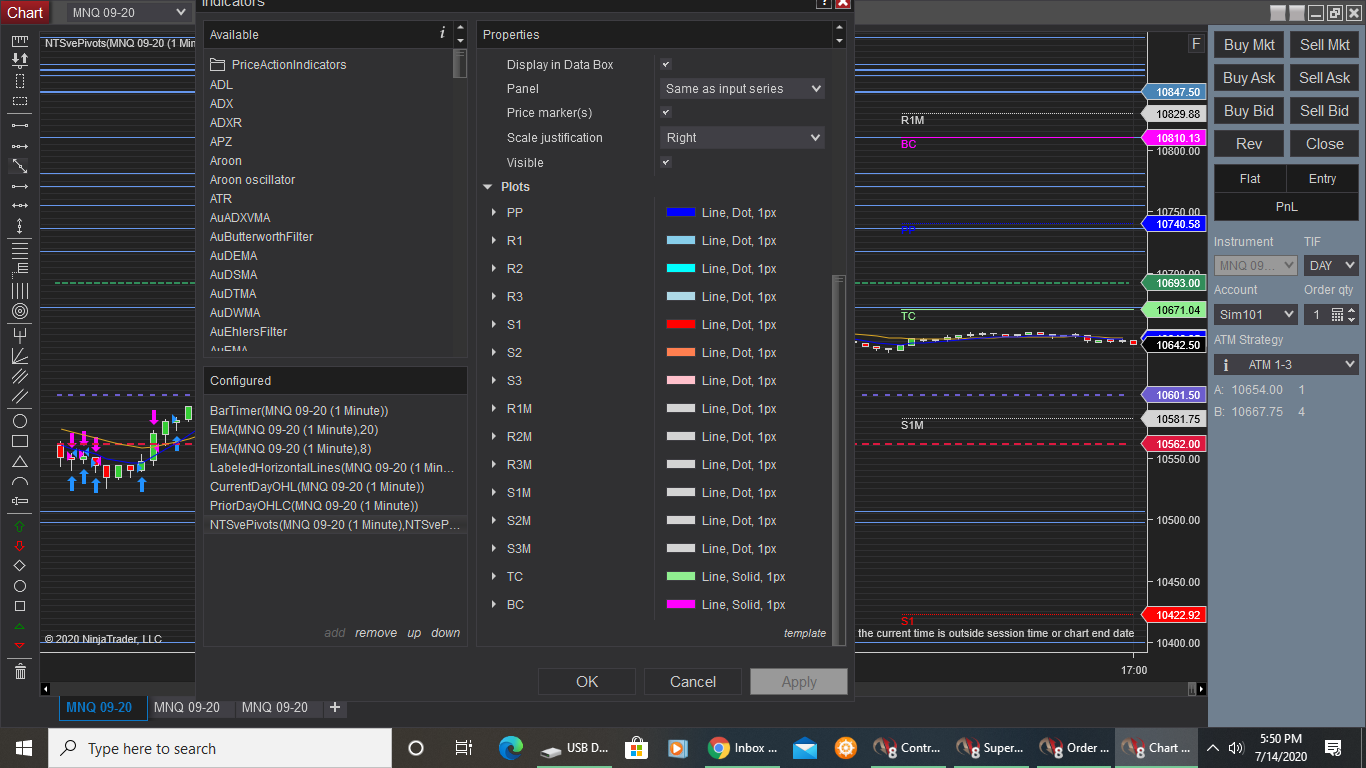
Task: Uncheck the Visible checkbox
Action: click(666, 162)
